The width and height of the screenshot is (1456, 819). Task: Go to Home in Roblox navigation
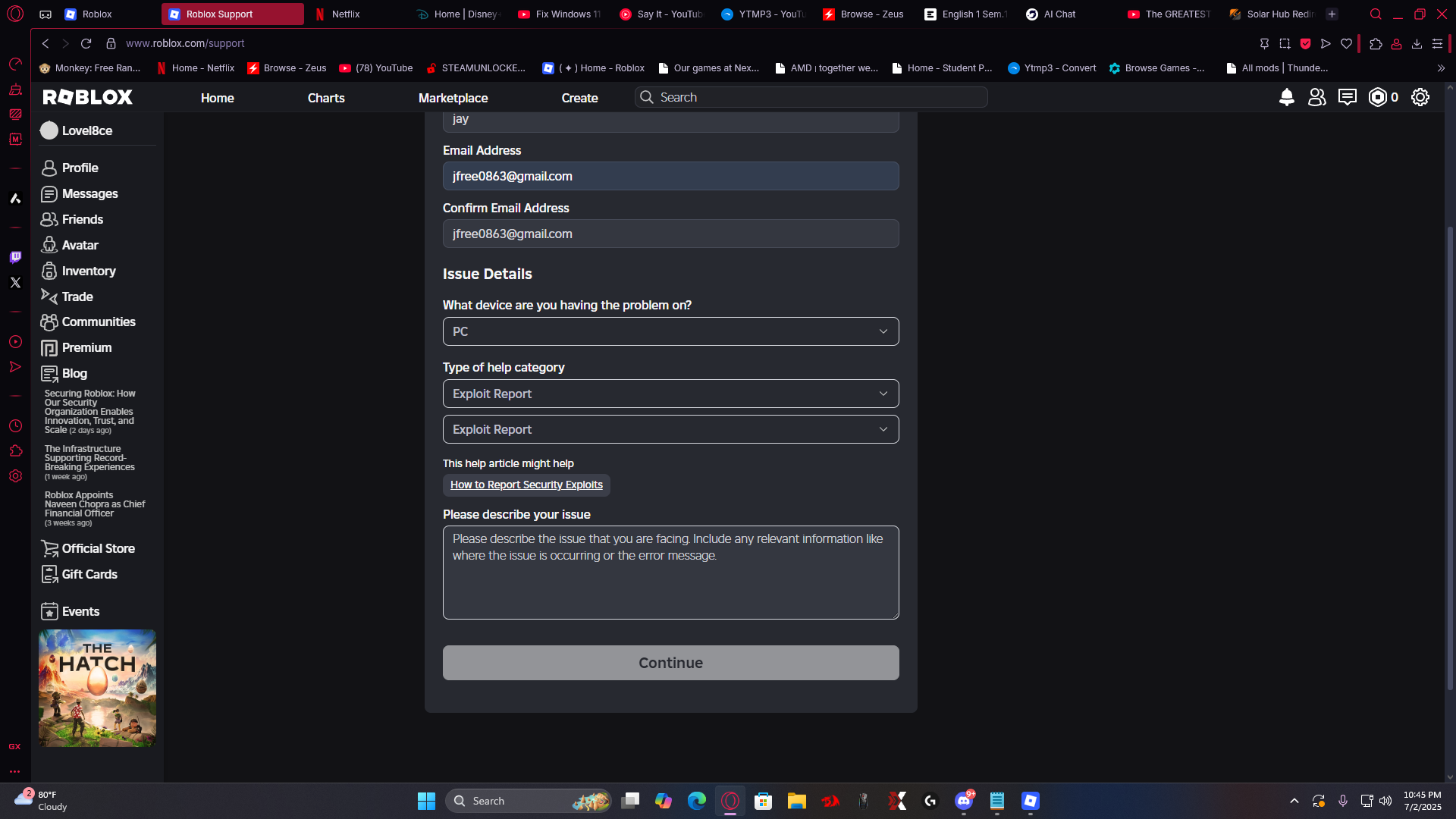(x=218, y=98)
